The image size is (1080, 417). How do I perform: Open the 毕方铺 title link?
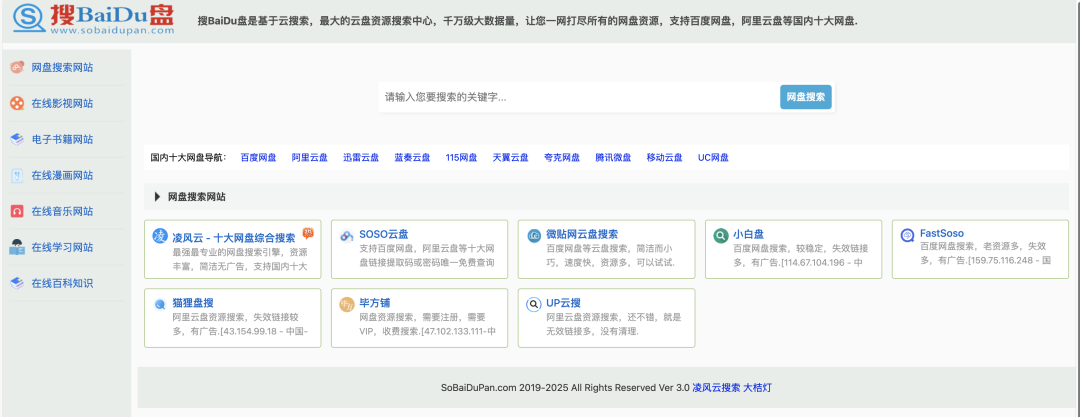tap(375, 303)
